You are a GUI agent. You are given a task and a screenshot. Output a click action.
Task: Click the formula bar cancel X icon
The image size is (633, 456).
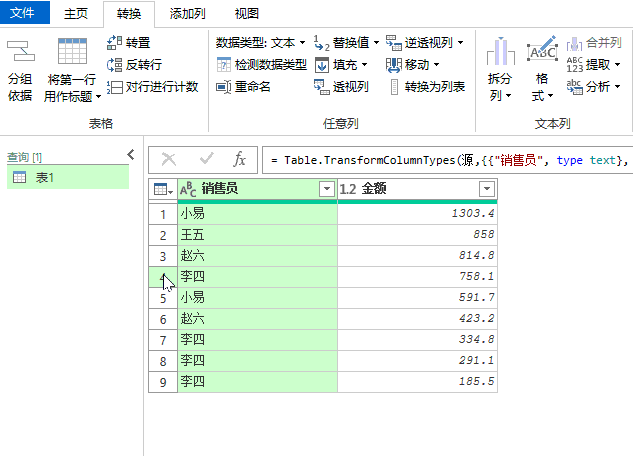pos(169,159)
